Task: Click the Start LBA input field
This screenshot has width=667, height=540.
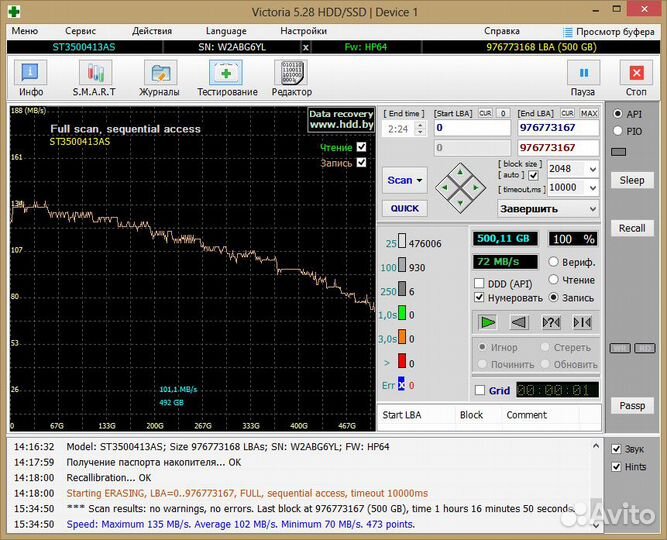Action: click(x=472, y=128)
